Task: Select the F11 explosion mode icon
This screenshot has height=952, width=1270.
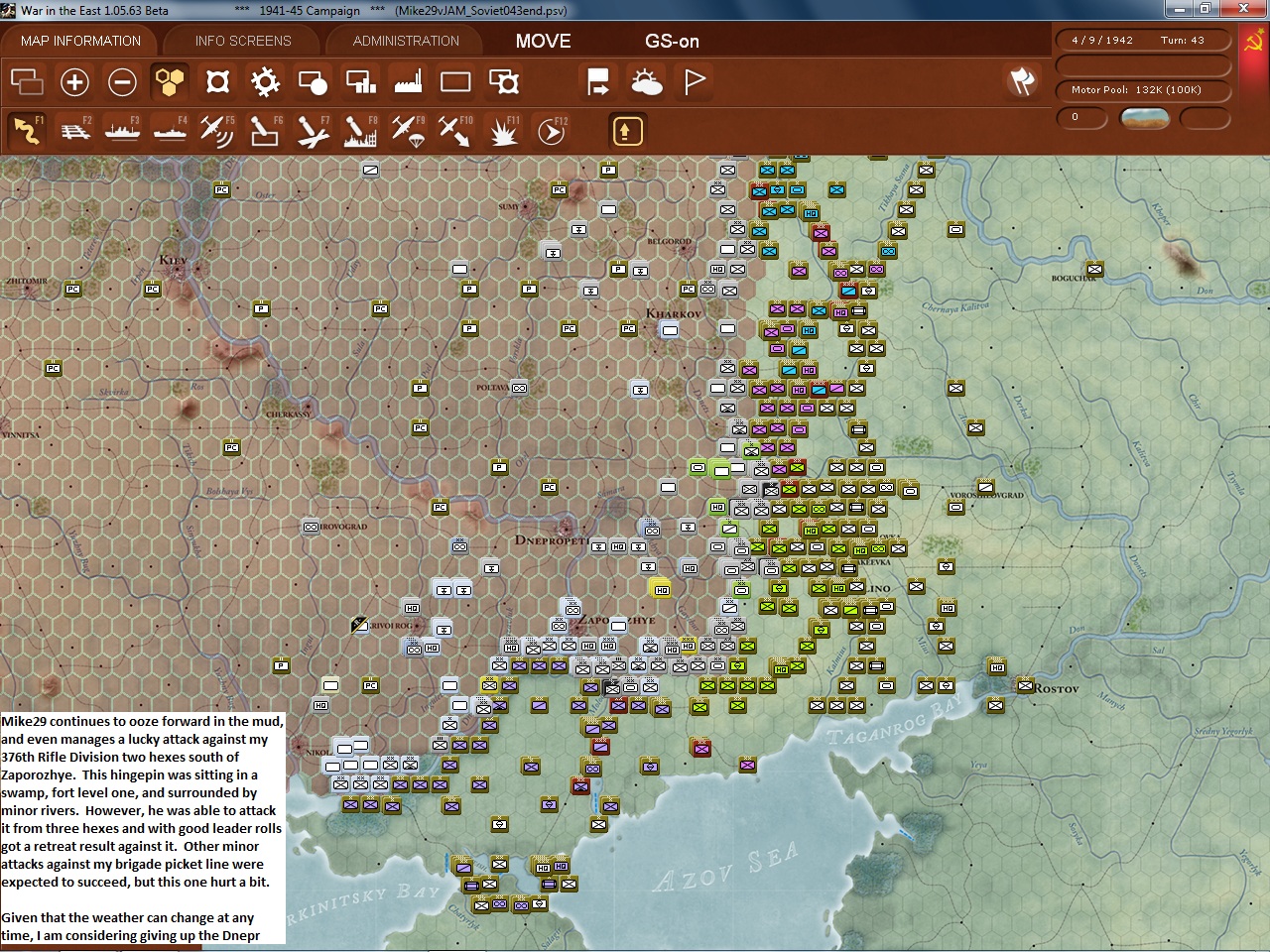Action: (504, 131)
